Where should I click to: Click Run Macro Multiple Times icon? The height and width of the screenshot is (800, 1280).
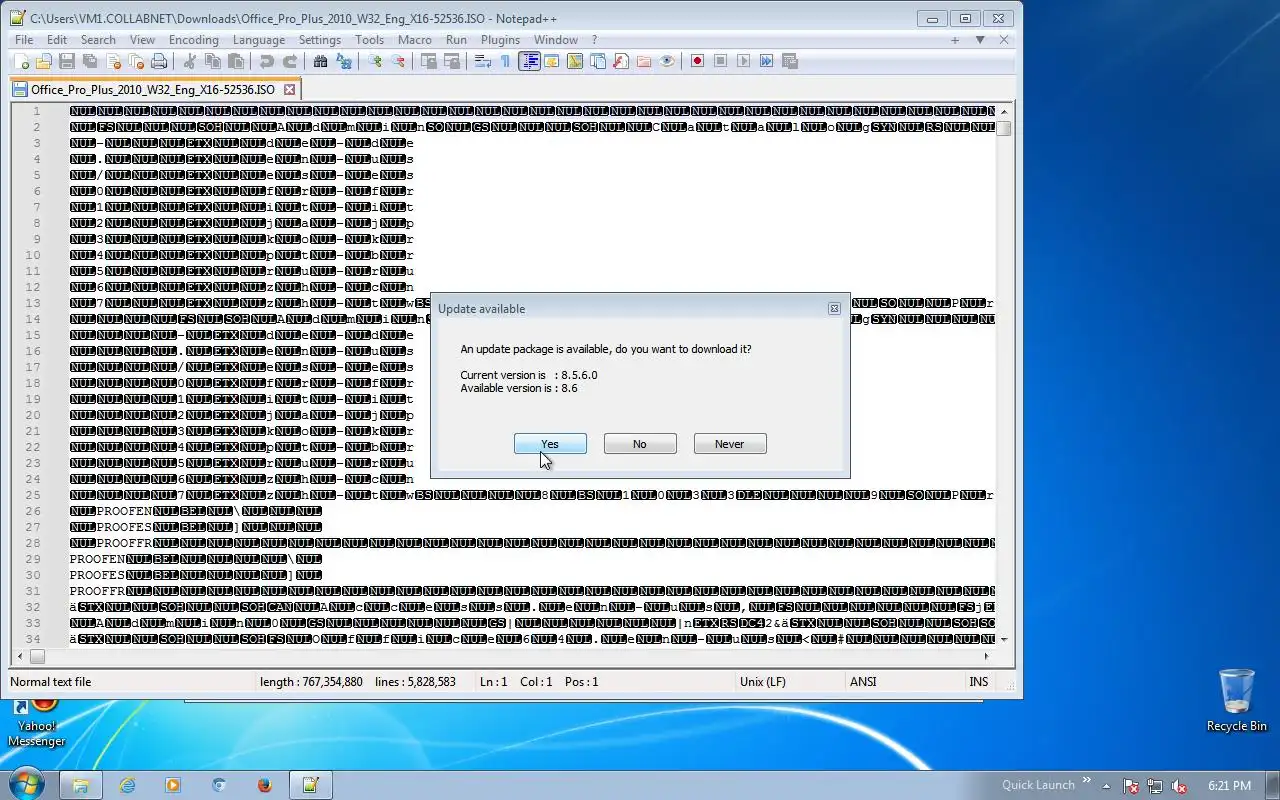coord(766,61)
